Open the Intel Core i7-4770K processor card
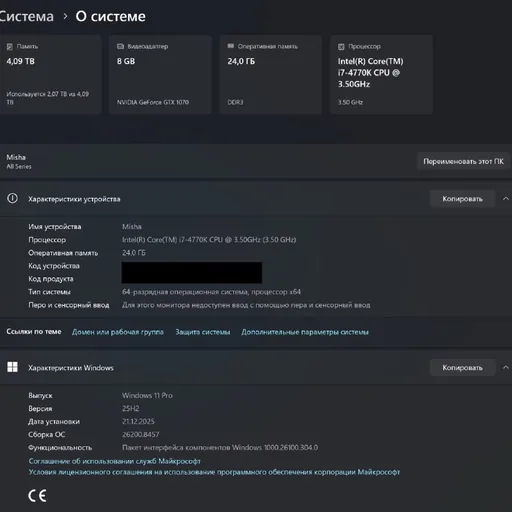This screenshot has width=512, height=512. pyautogui.click(x=381, y=75)
